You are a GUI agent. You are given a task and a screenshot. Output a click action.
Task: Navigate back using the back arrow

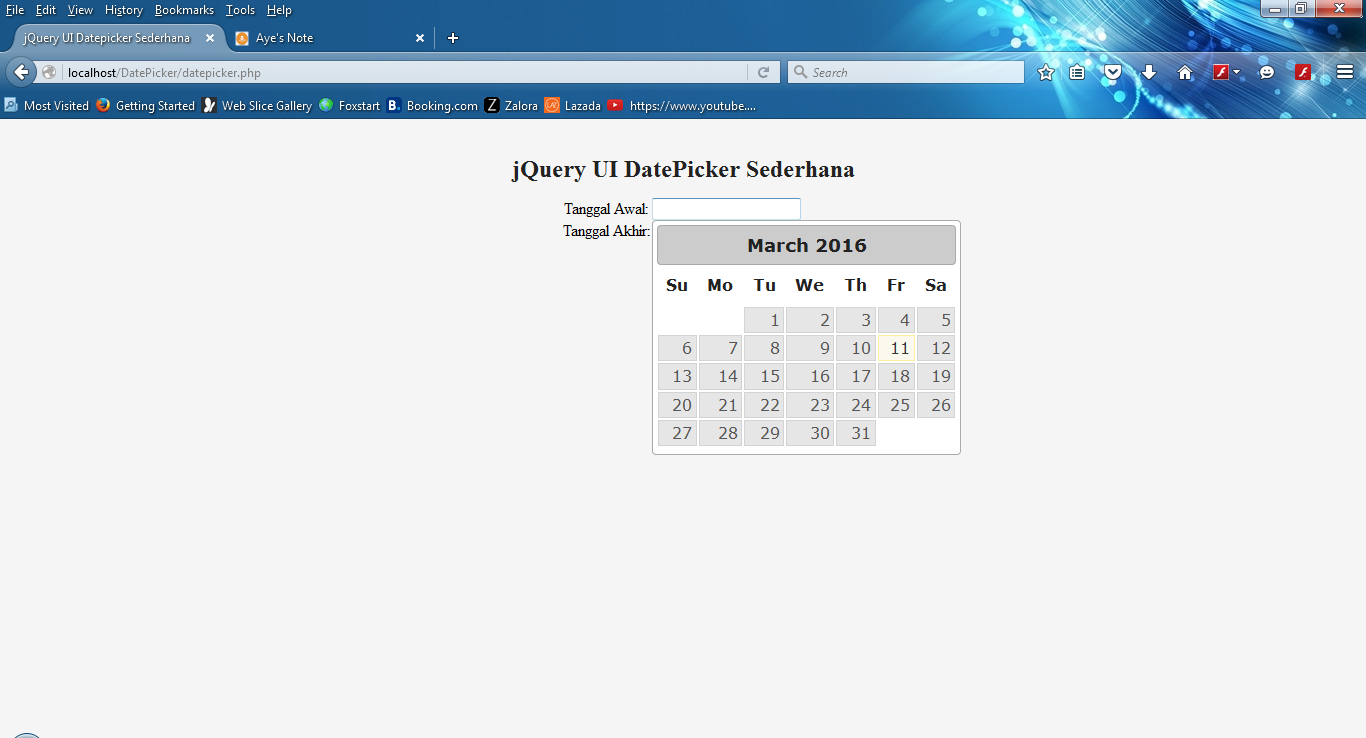click(x=20, y=71)
